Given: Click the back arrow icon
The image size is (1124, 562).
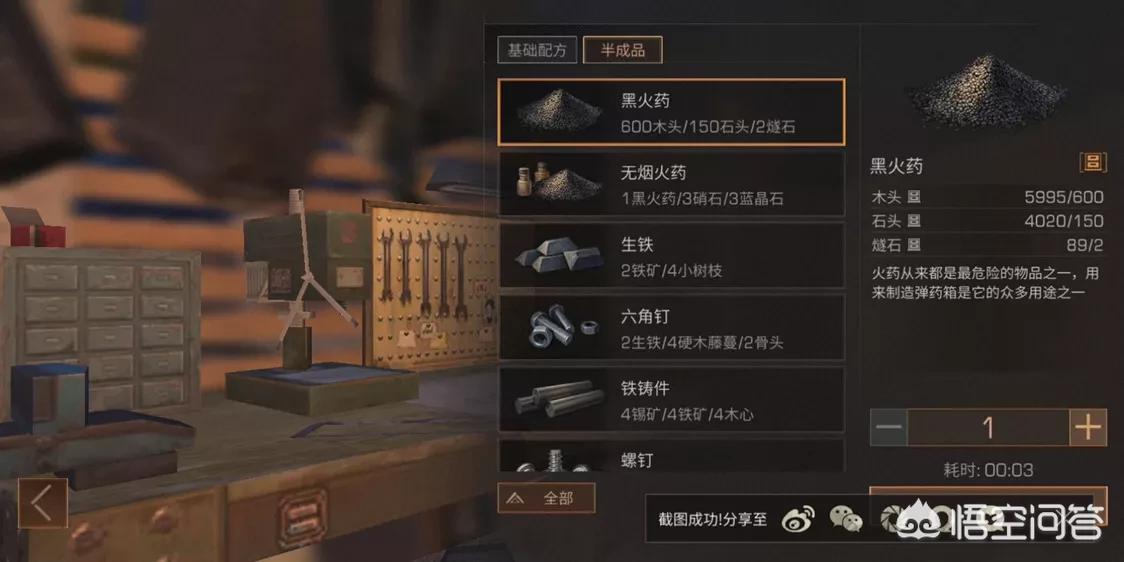Looking at the screenshot, I should pyautogui.click(x=42, y=503).
